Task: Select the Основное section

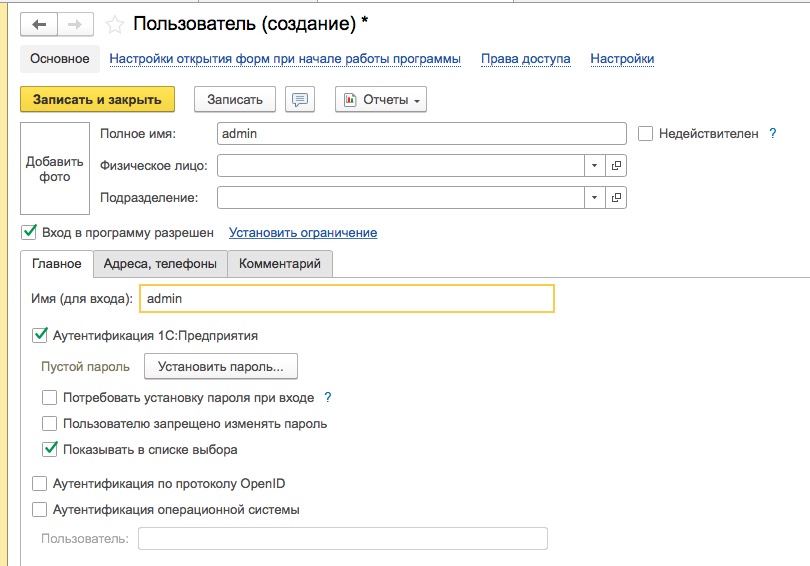Action: click(60, 59)
